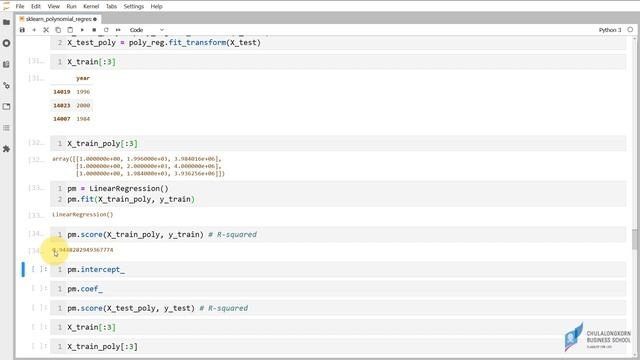Open the extension manager puzzle icon
Screen dimensions: 640x360
click(7, 149)
